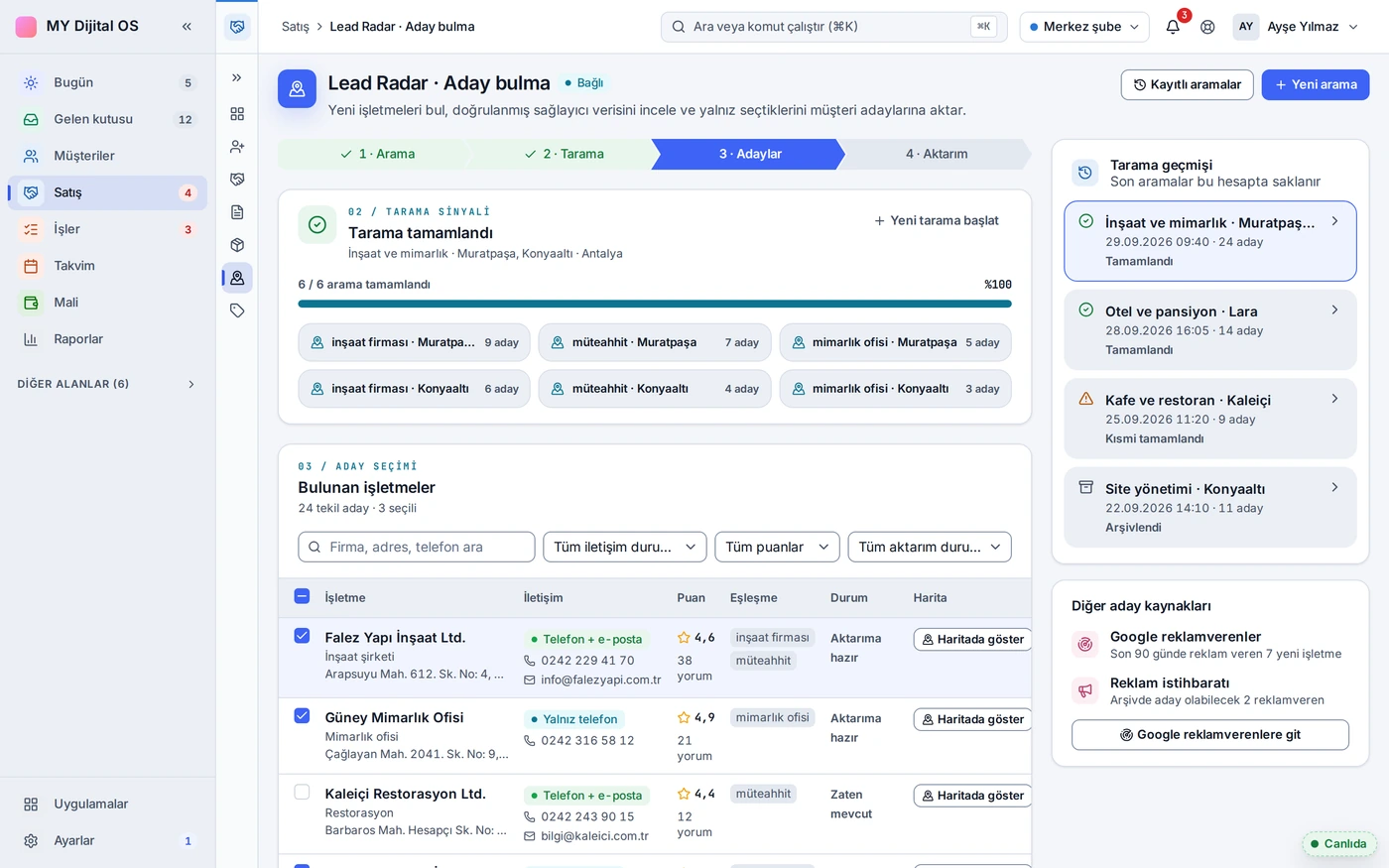Image resolution: width=1389 pixels, height=868 pixels.
Task: Click Google reklamverenlere git button
Action: (1210, 735)
